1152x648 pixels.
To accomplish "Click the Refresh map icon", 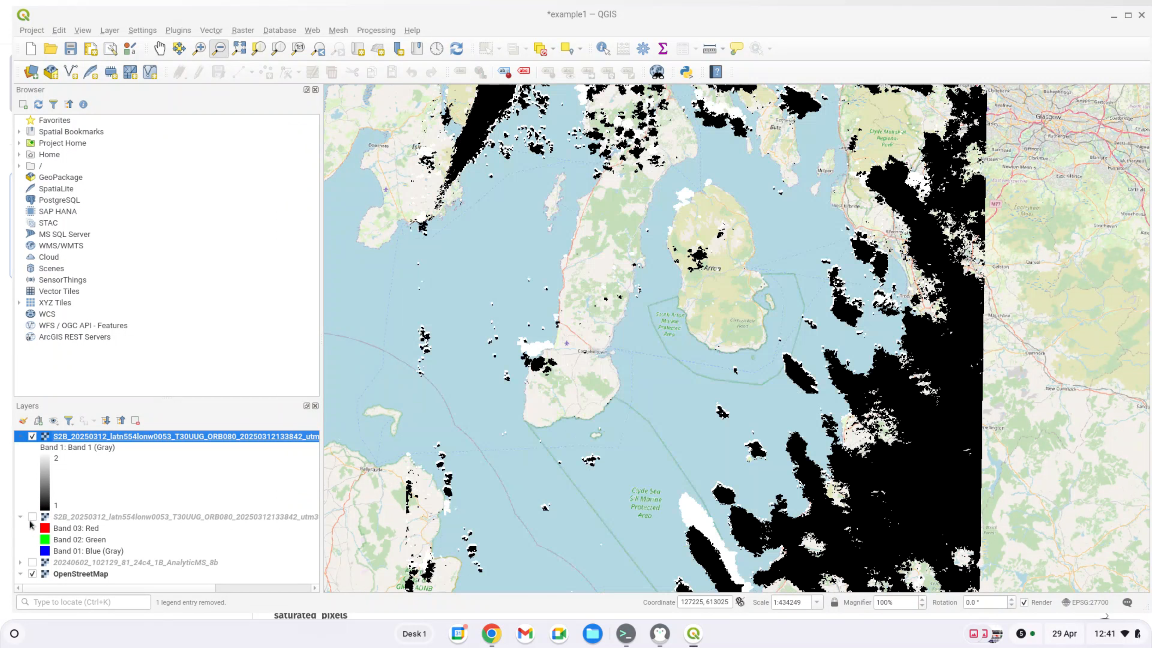I will pos(457,48).
